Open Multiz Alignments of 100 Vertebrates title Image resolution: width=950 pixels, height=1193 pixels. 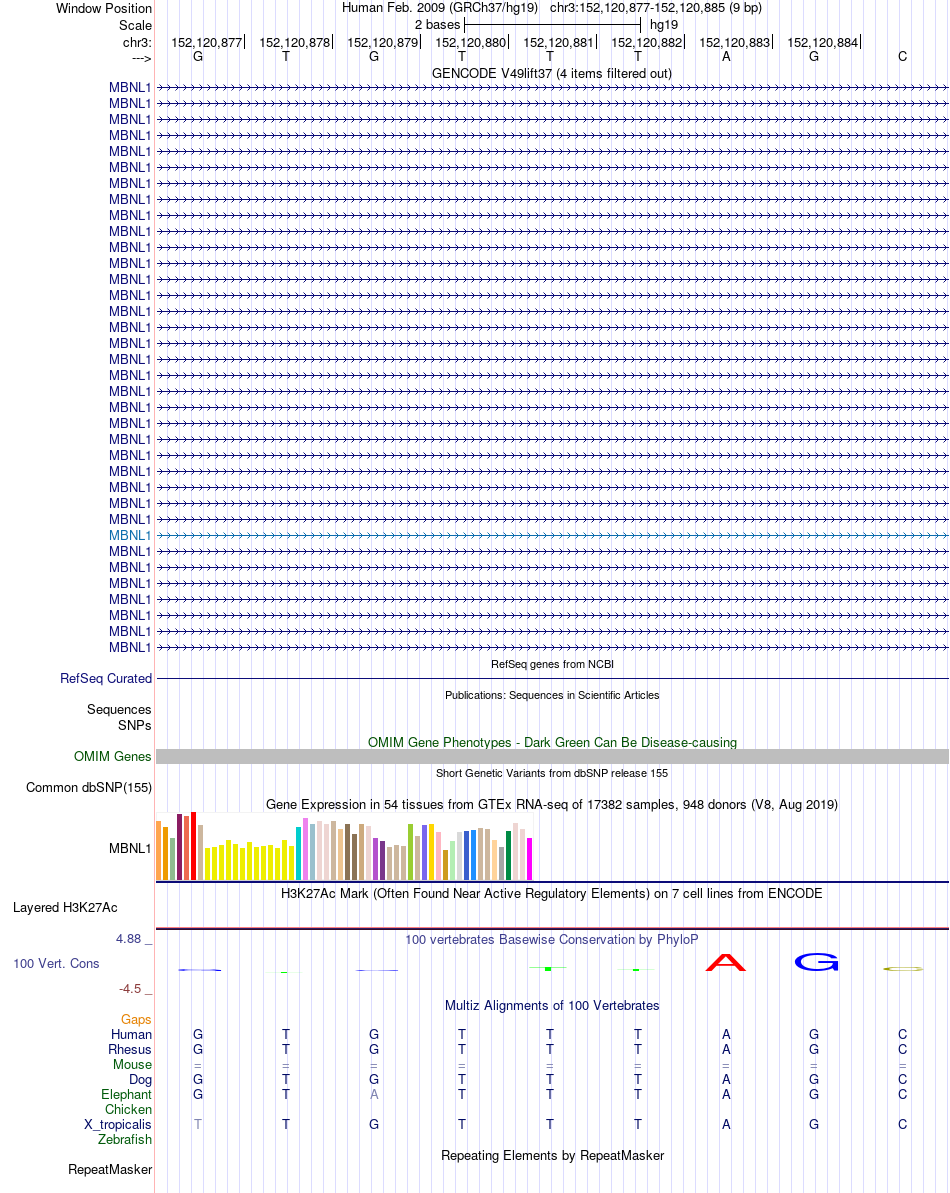[x=551, y=1005]
